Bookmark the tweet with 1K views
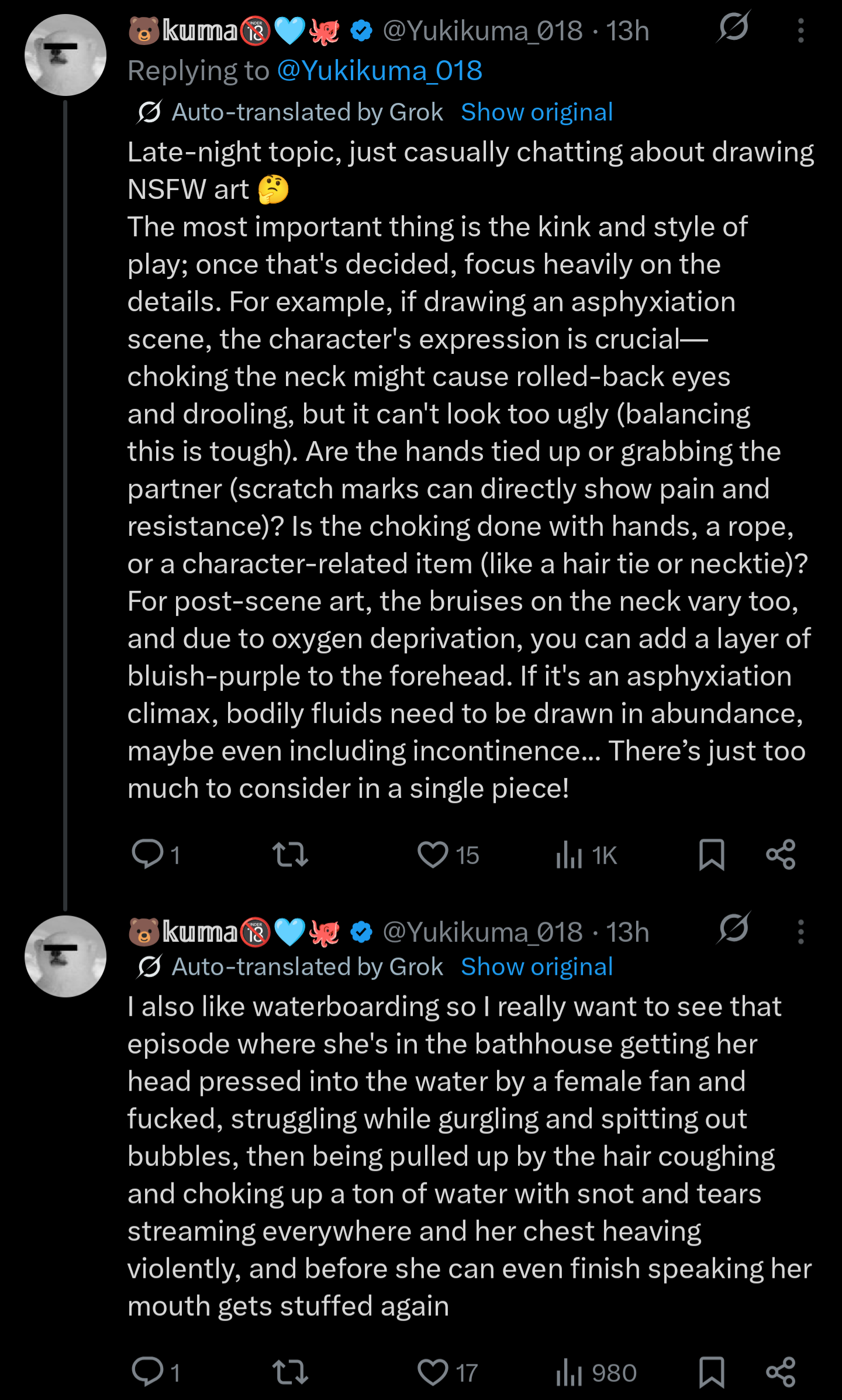This screenshot has height=1400, width=842. (x=712, y=855)
